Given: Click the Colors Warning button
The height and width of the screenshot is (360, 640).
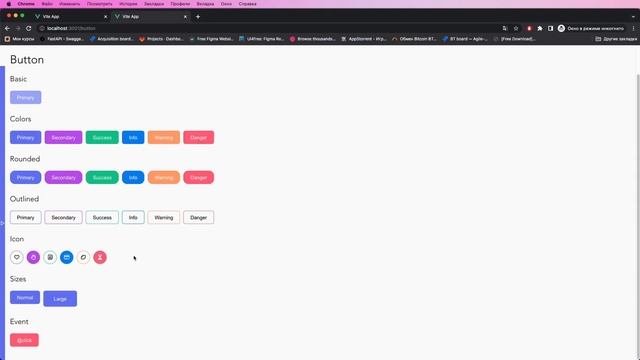Looking at the screenshot, I should [x=164, y=138].
